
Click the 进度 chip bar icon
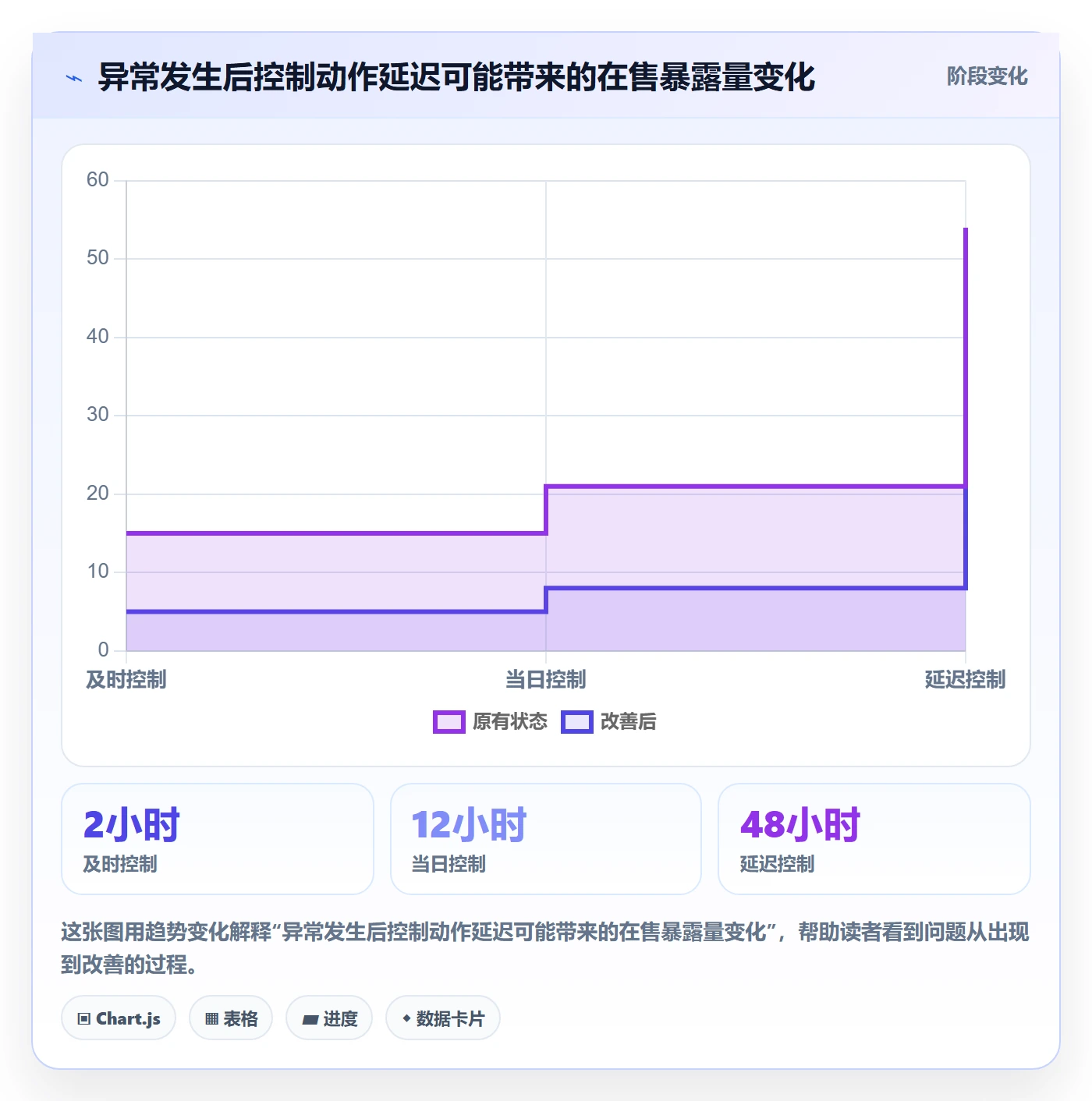click(310, 1019)
